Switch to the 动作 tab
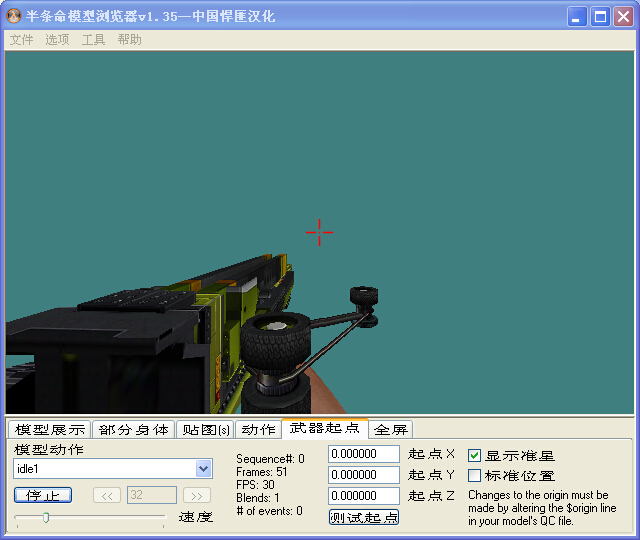This screenshot has width=640, height=540. 258,429
